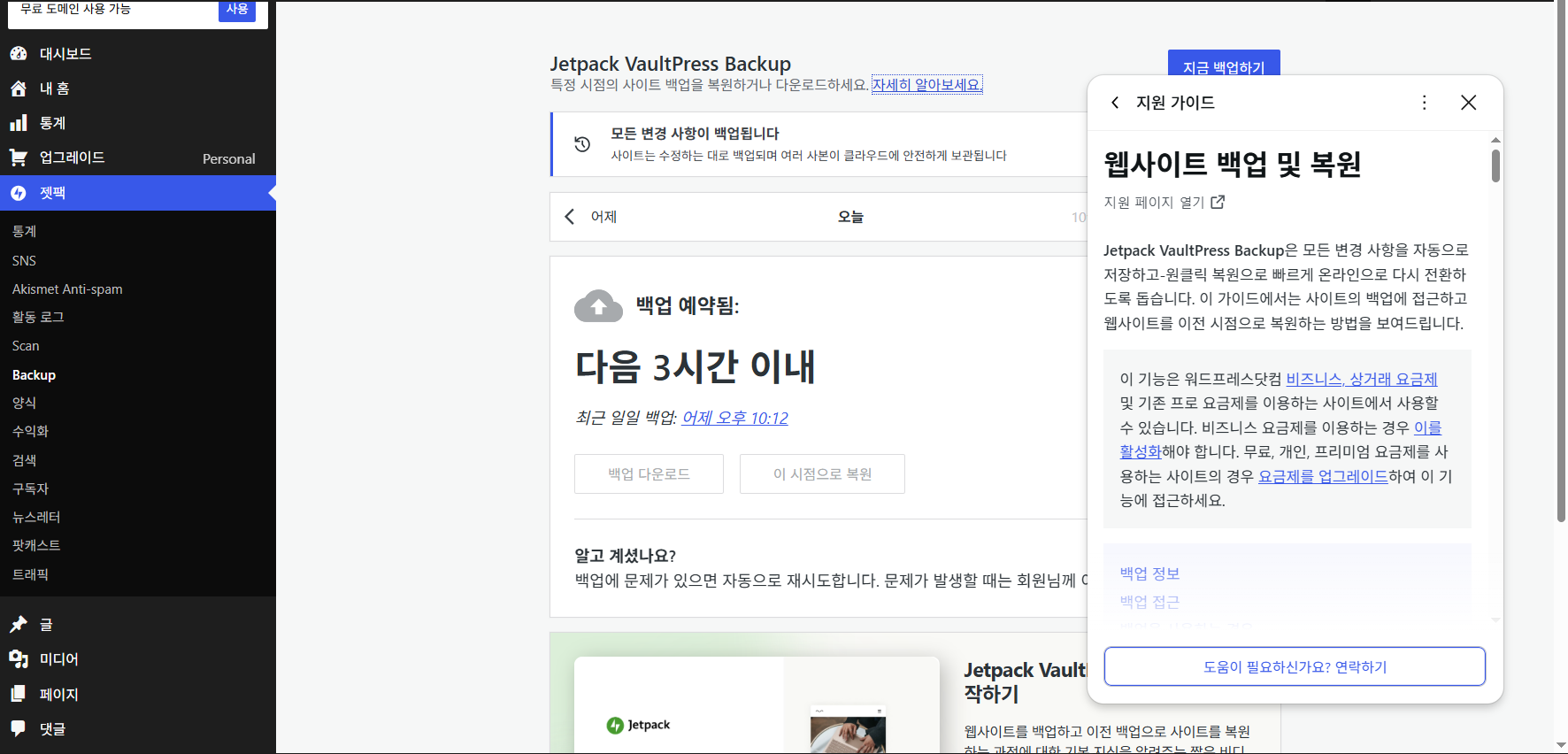
Task: Open 요금제를 업그레이드 link
Action: pyautogui.click(x=1323, y=476)
